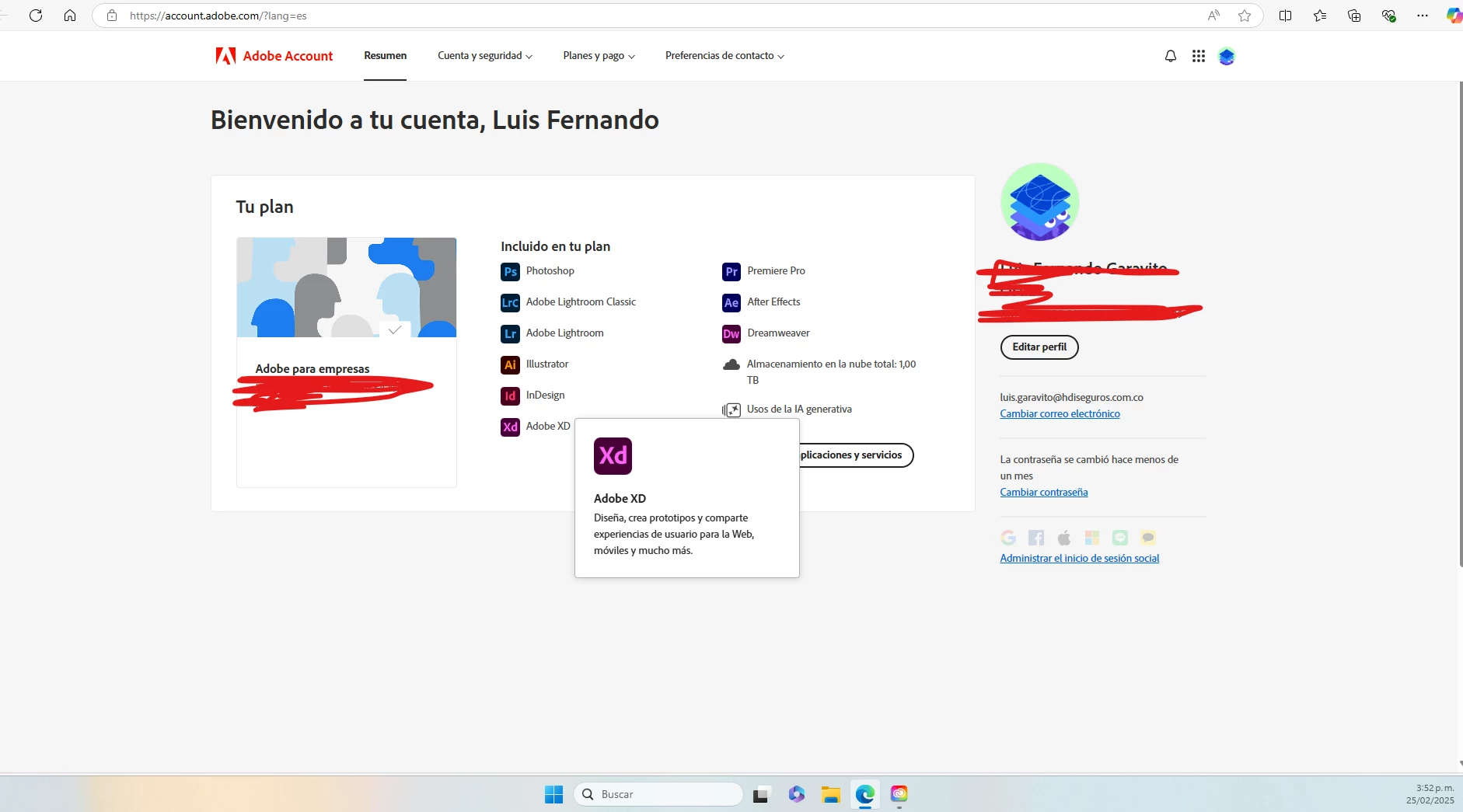Click Editar perfil button
Screen dimensions: 1463x812
point(1039,347)
